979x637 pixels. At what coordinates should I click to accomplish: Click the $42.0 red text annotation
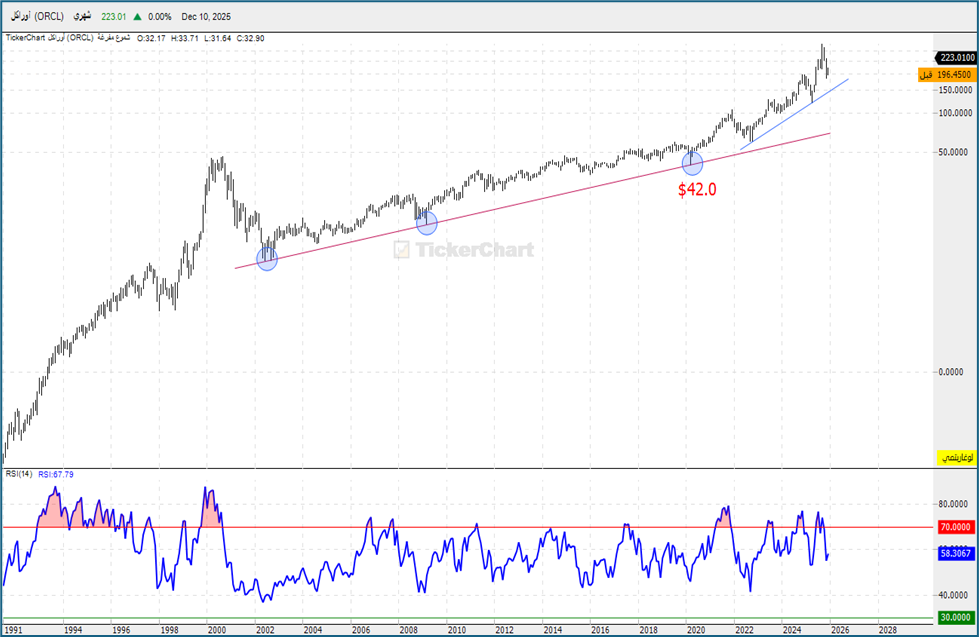[697, 189]
